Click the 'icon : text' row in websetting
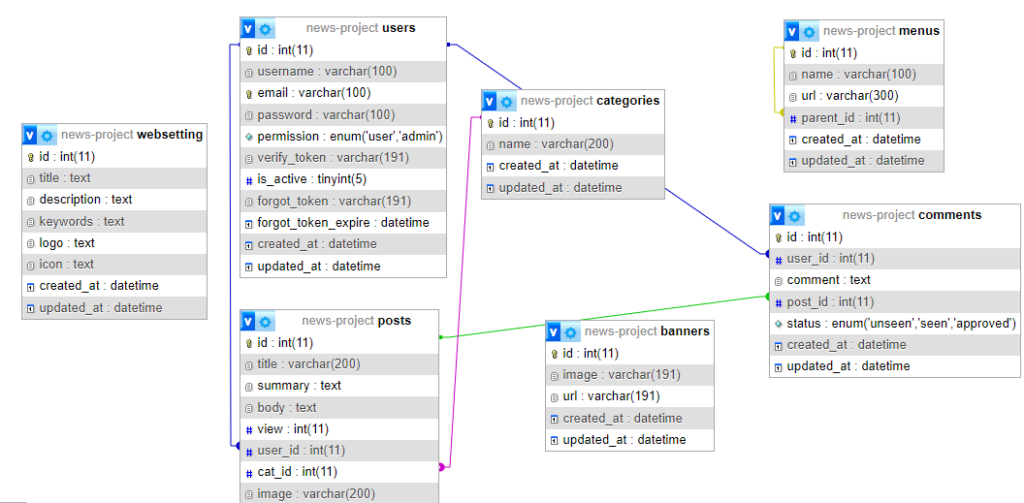This screenshot has width=1024, height=503. [x=114, y=265]
